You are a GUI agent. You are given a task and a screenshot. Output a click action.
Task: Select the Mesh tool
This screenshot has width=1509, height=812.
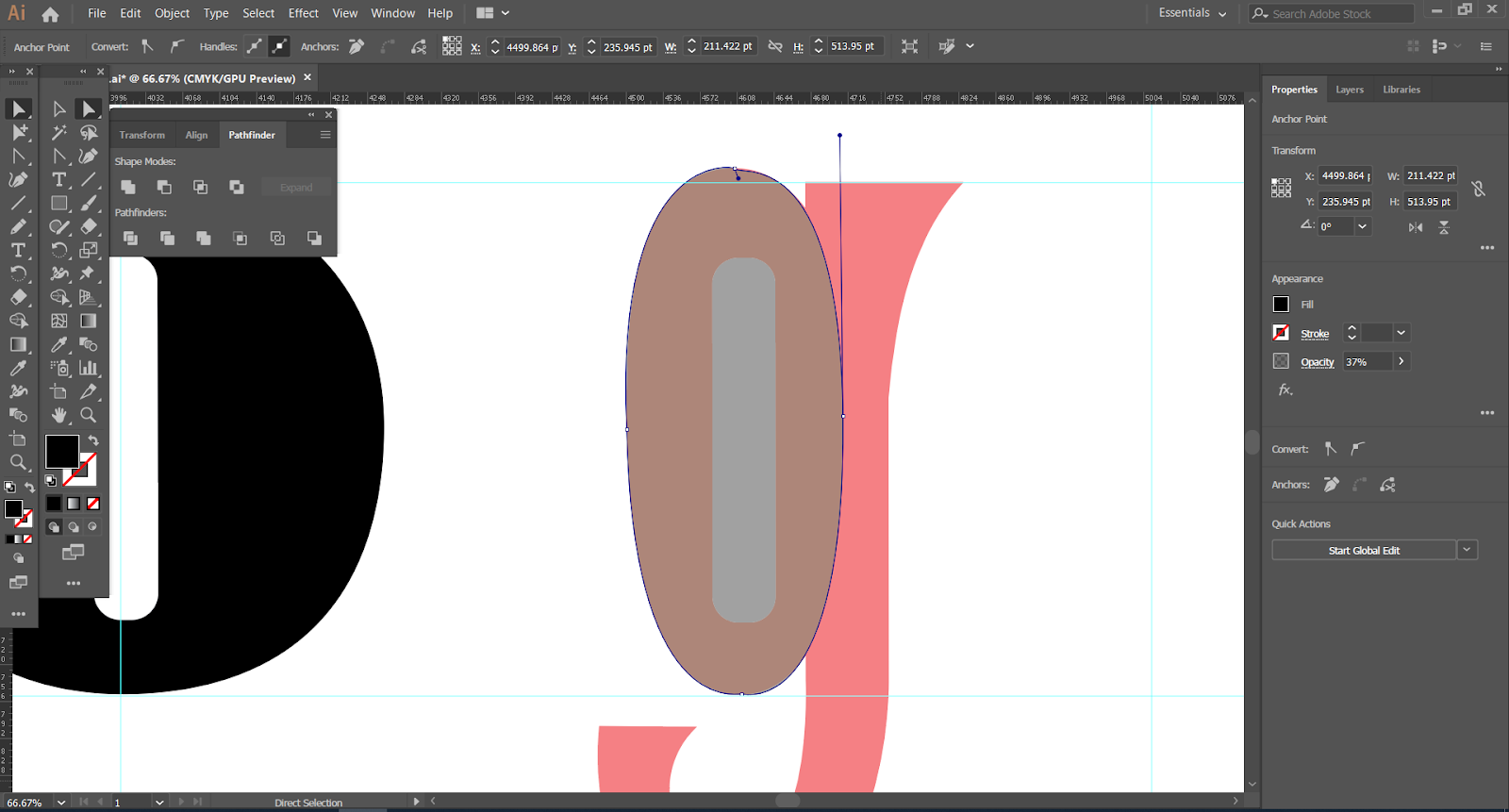pos(59,321)
